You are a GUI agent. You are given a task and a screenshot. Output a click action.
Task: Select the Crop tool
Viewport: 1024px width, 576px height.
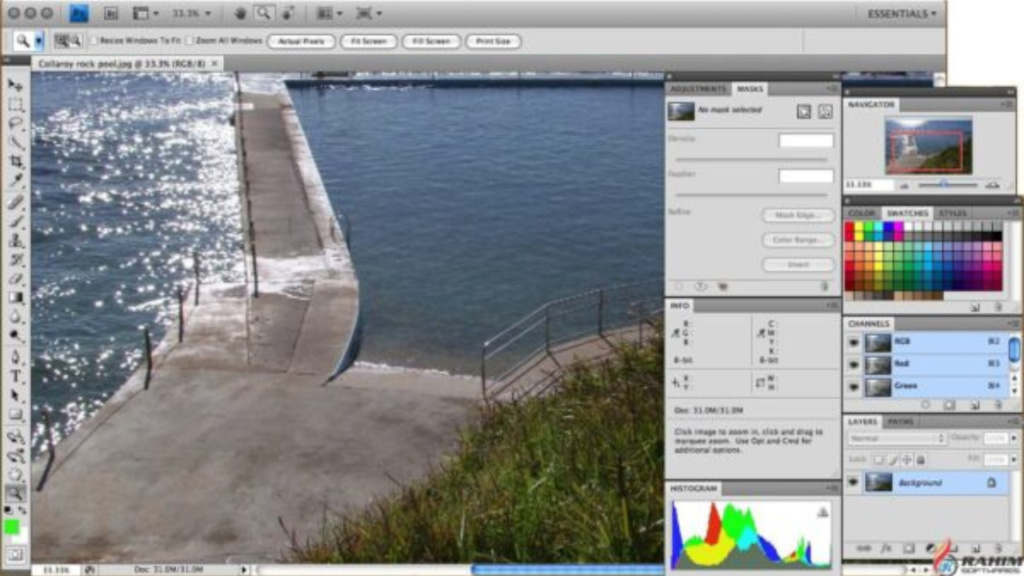pos(16,161)
